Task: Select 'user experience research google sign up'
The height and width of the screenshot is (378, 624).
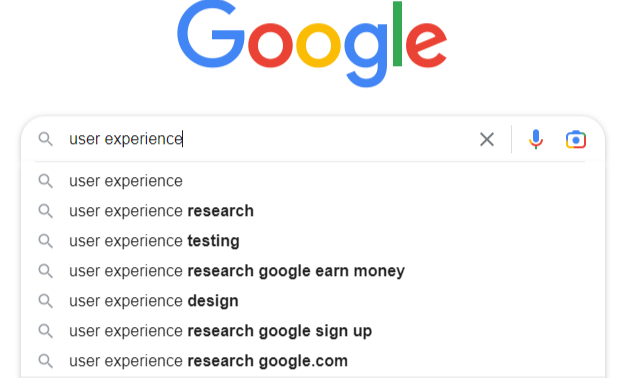Action: (313, 331)
